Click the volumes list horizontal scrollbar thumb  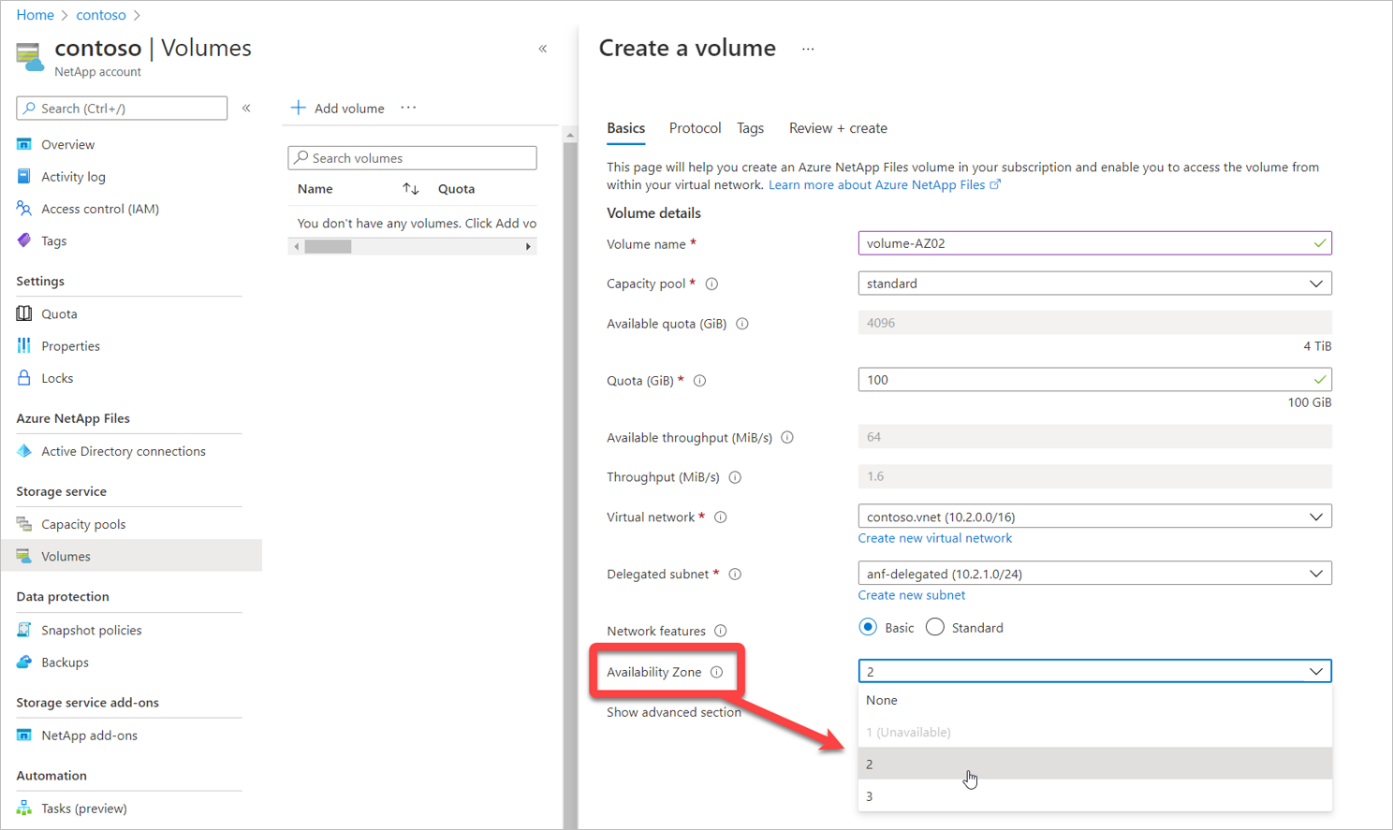click(x=328, y=246)
